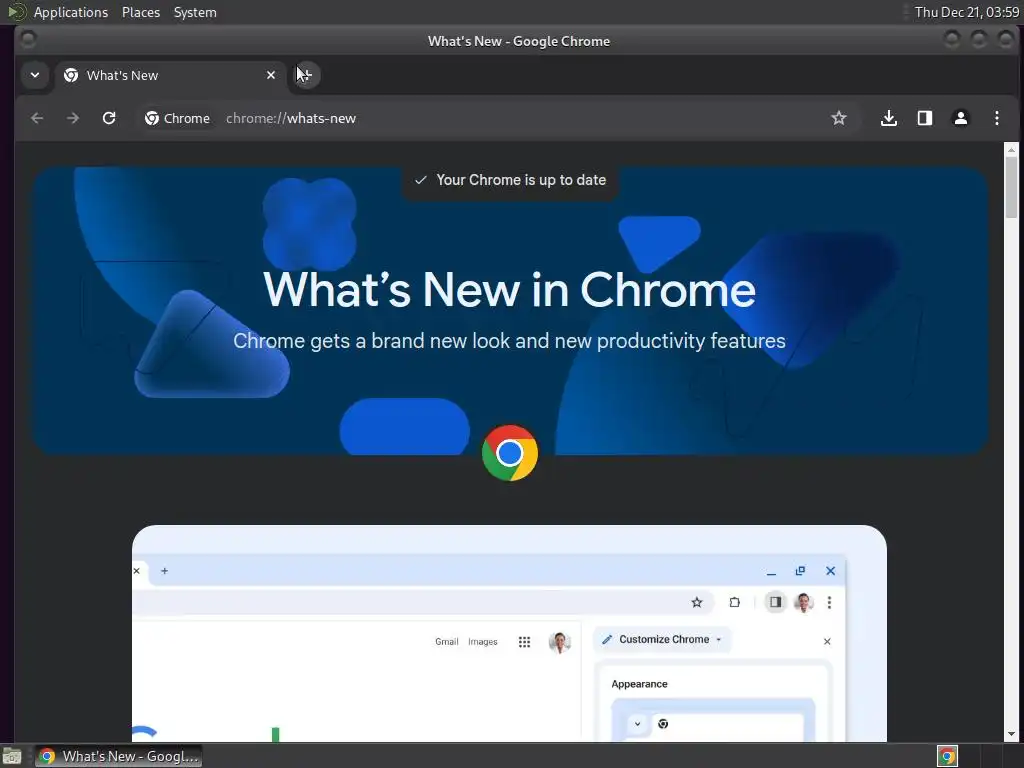
Task: Click the Chrome logo on the page
Action: click(x=509, y=453)
